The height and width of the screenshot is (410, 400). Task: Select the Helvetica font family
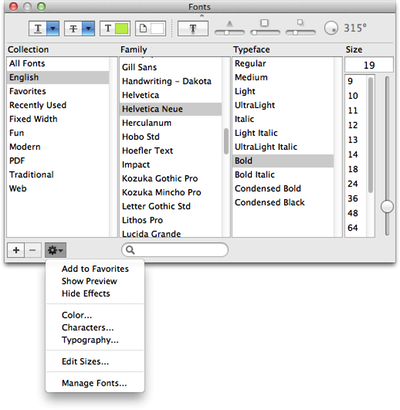[171, 95]
